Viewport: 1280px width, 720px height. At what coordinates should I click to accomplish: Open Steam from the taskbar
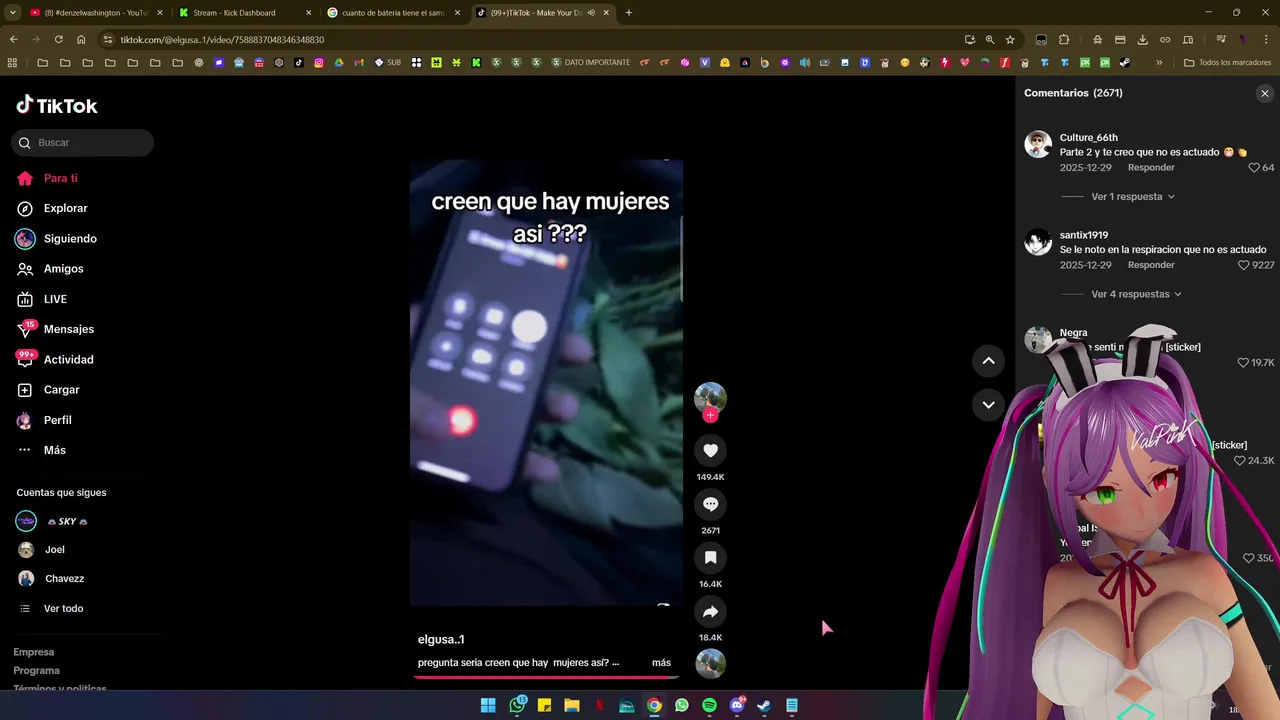[x=764, y=705]
